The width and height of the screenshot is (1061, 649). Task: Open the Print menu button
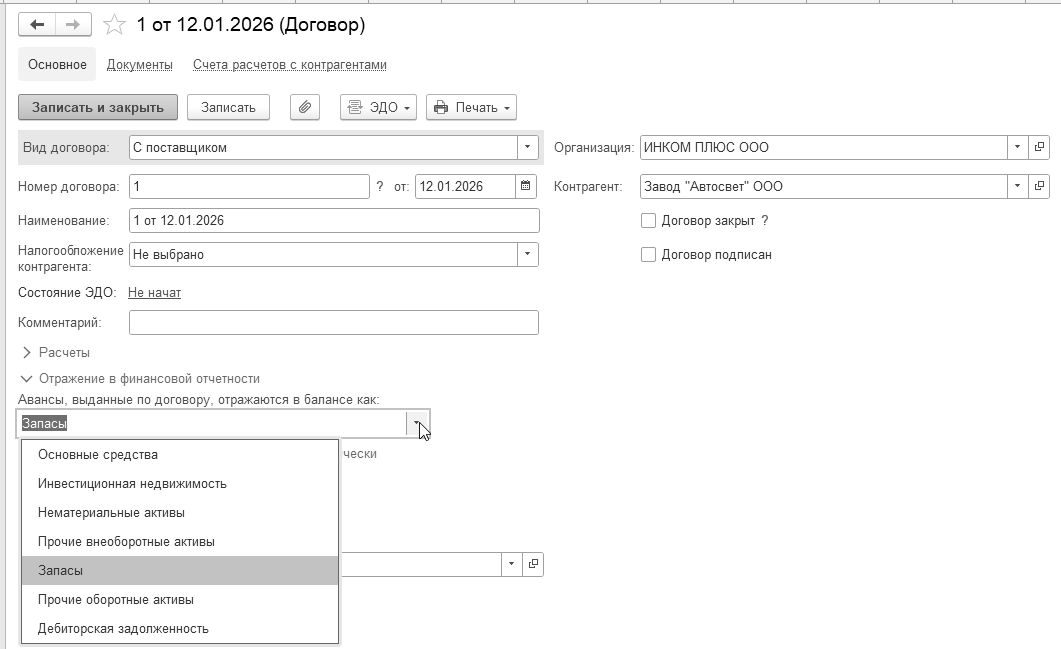coord(471,107)
